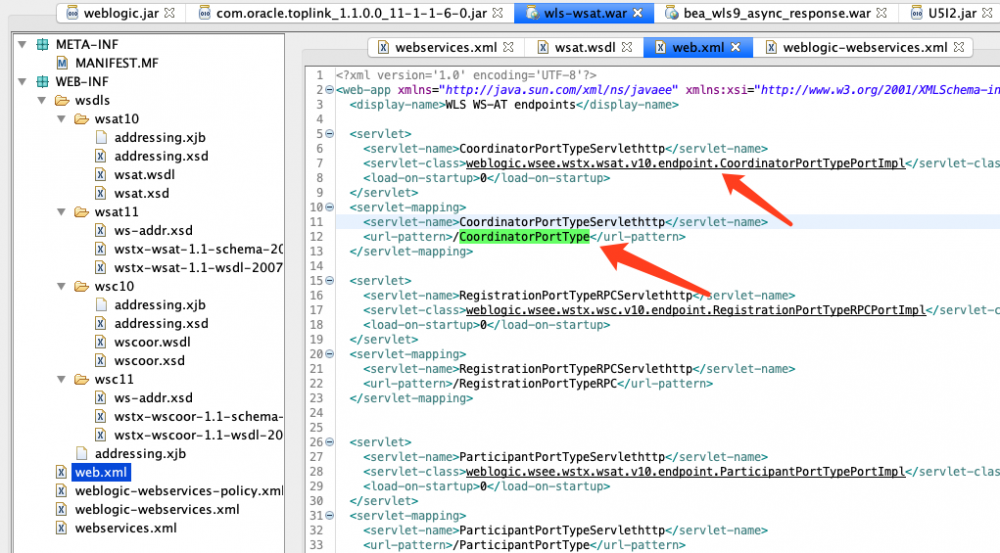Viewport: 1000px width, 553px height.
Task: Click the highlighted CoordinatorPortType url-pattern text
Action: point(524,237)
